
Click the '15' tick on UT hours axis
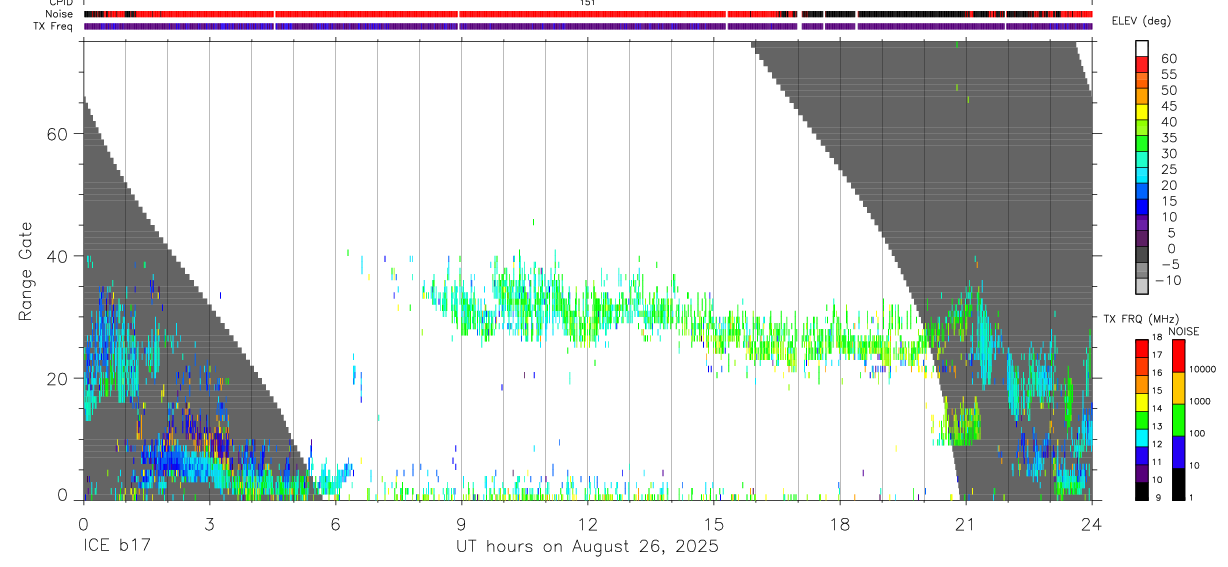point(713,523)
